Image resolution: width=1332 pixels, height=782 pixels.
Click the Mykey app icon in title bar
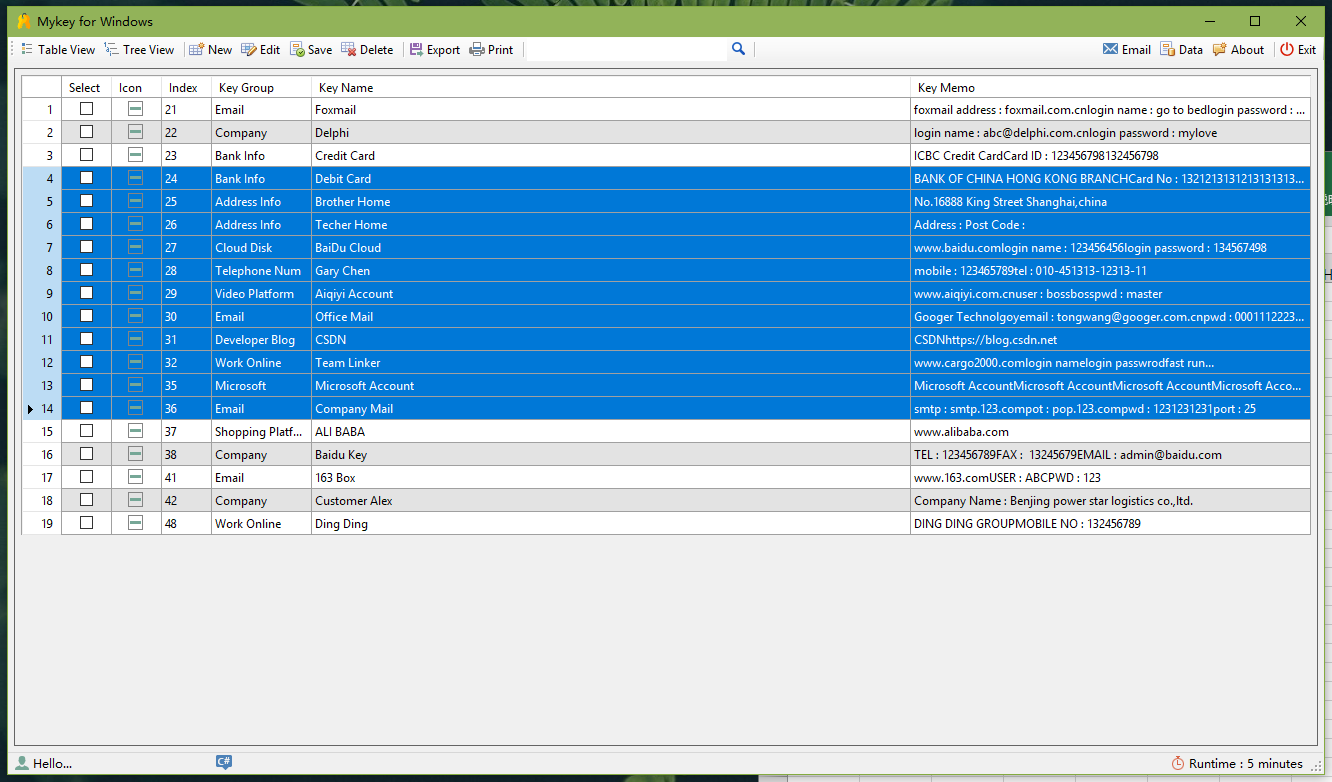click(24, 21)
